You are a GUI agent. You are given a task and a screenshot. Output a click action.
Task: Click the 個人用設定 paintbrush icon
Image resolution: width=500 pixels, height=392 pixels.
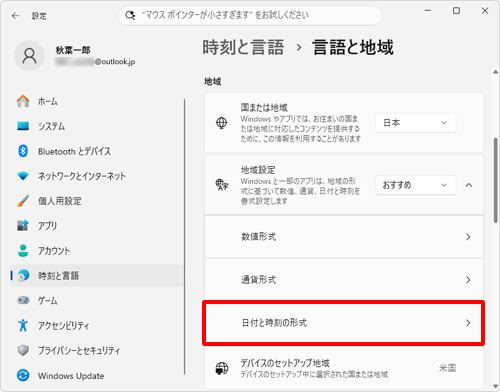[x=23, y=201]
